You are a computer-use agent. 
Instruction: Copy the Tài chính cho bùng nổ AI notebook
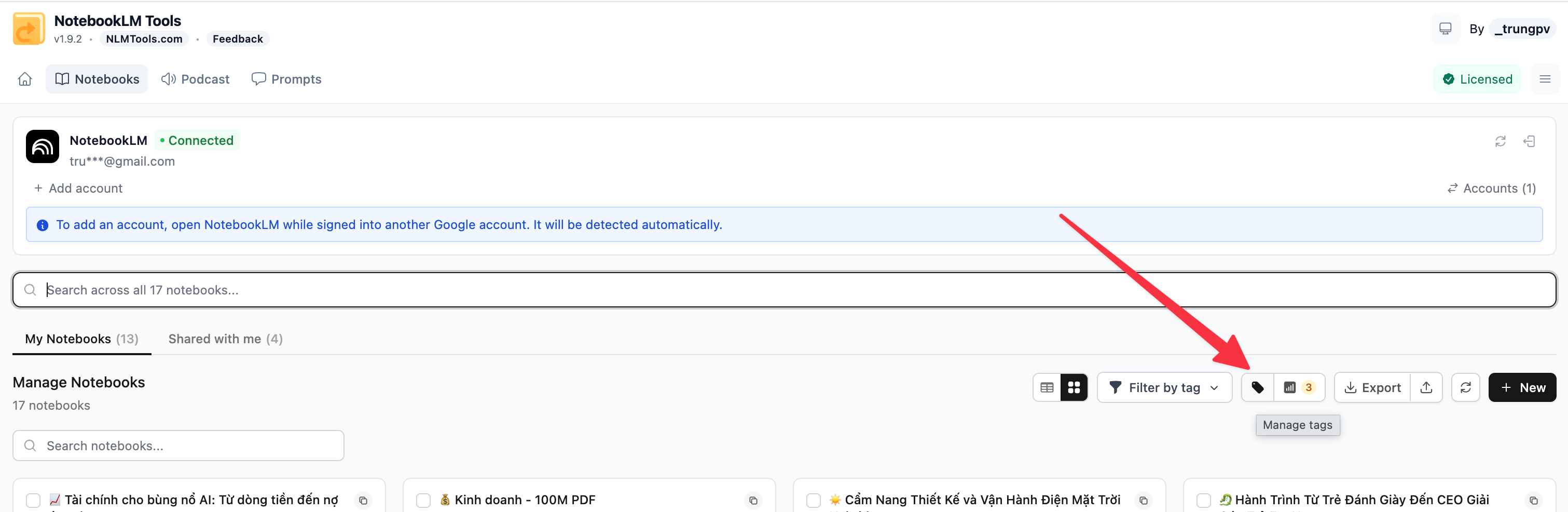pos(363,501)
